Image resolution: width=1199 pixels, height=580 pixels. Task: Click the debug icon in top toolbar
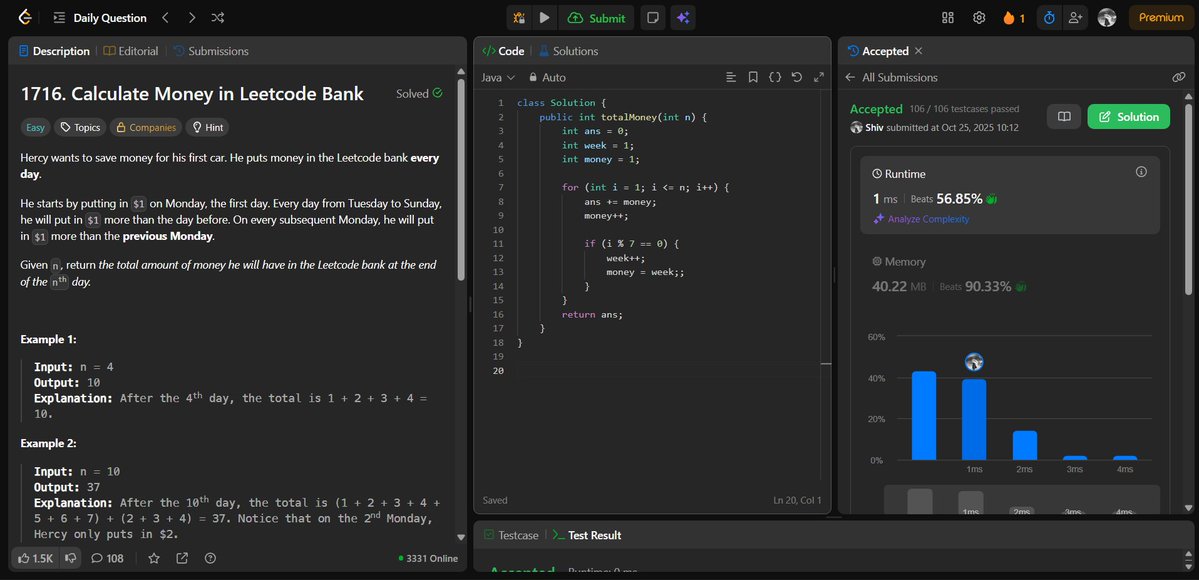click(519, 18)
